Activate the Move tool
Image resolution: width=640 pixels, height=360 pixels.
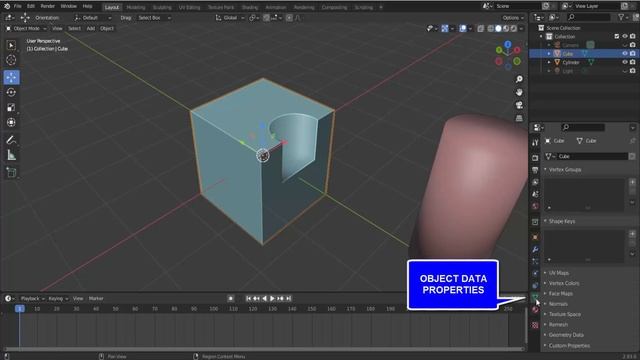point(11,77)
